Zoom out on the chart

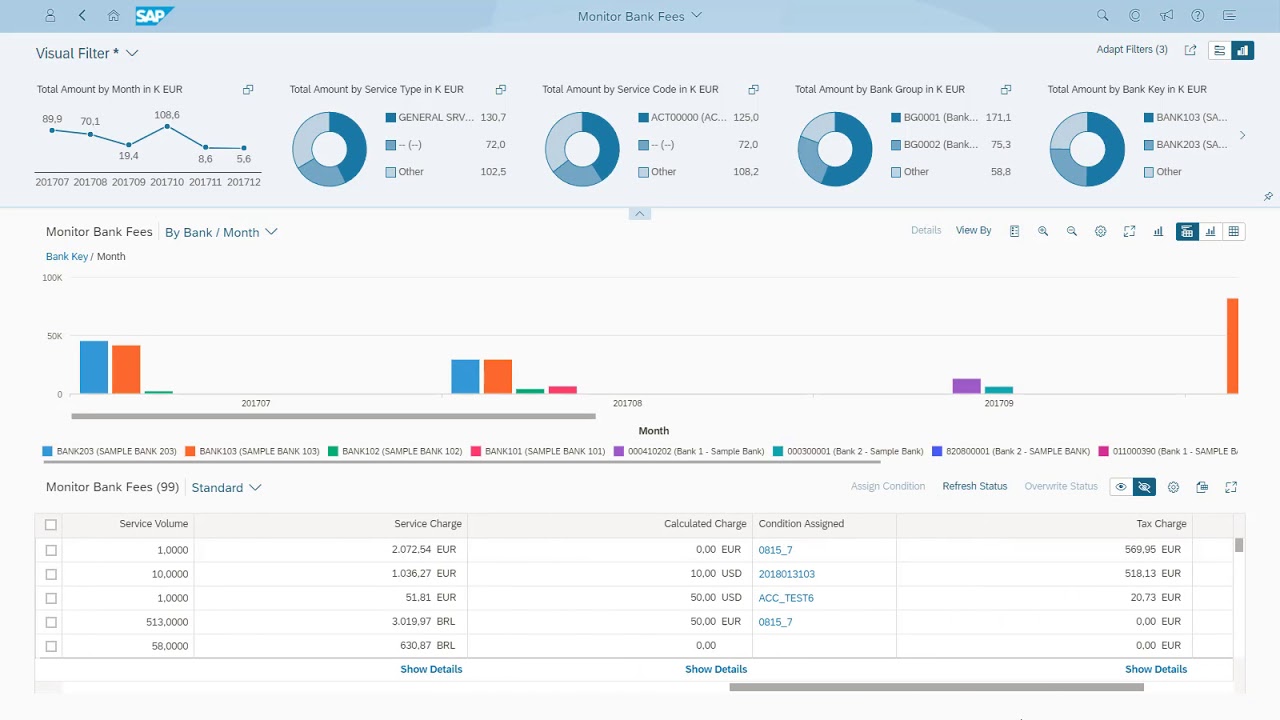click(1072, 231)
